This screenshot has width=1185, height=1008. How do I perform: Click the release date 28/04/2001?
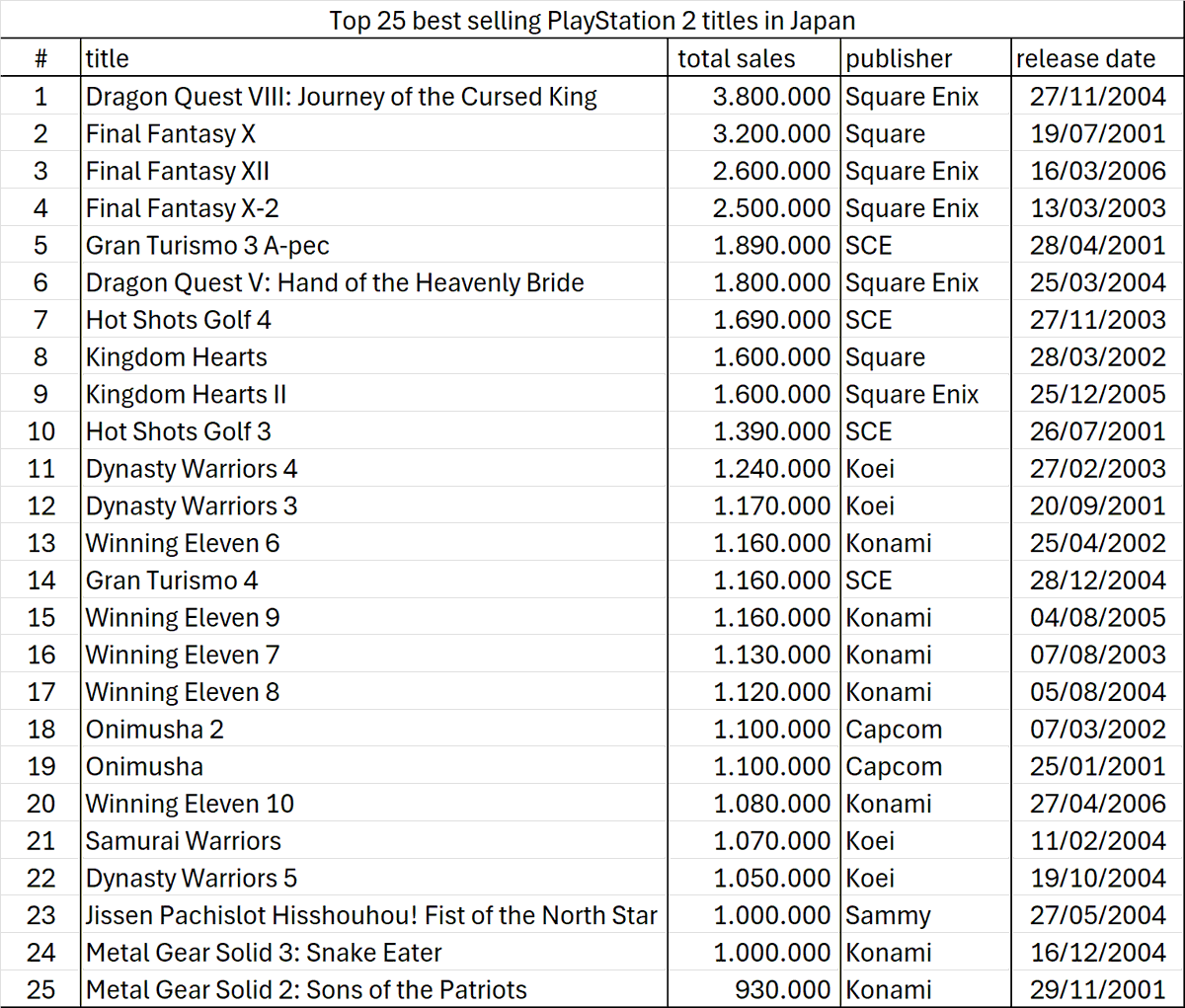1097,245
